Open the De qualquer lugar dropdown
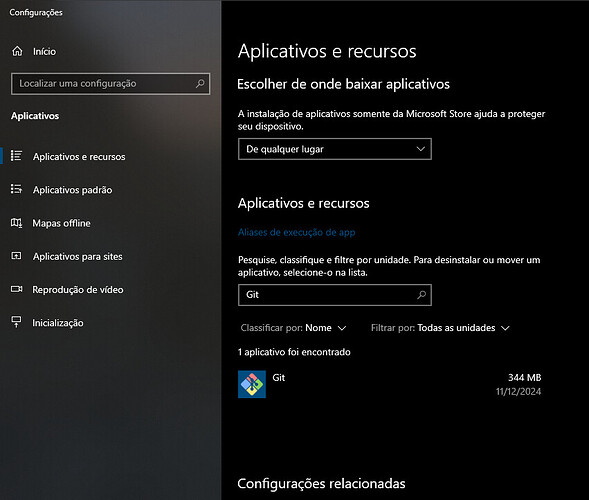This screenshot has height=500, width=589. tap(335, 149)
